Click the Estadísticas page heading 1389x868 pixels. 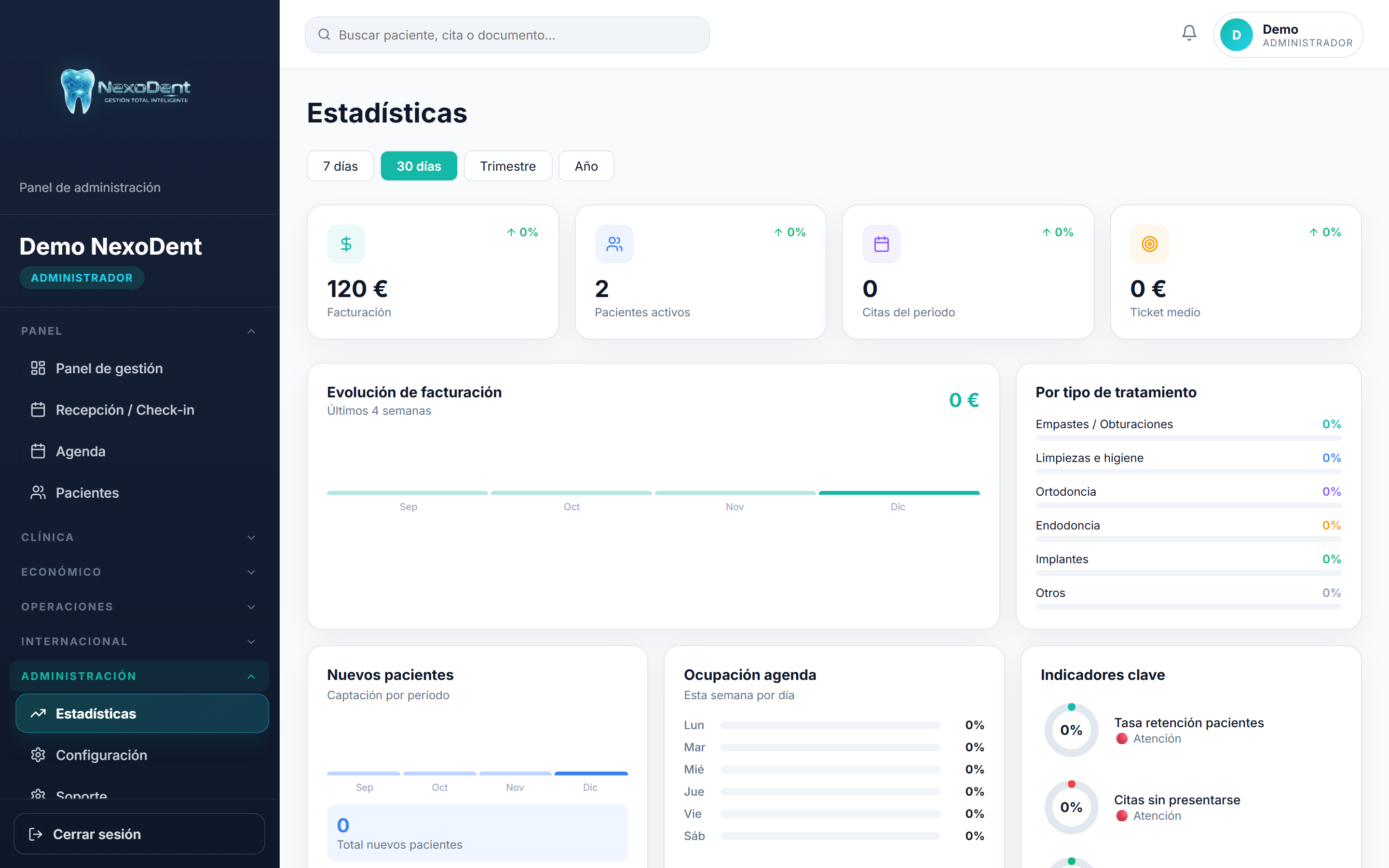click(387, 113)
